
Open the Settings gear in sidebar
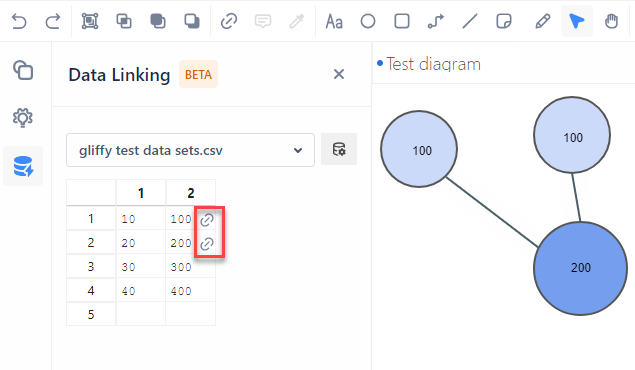[x=23, y=118]
